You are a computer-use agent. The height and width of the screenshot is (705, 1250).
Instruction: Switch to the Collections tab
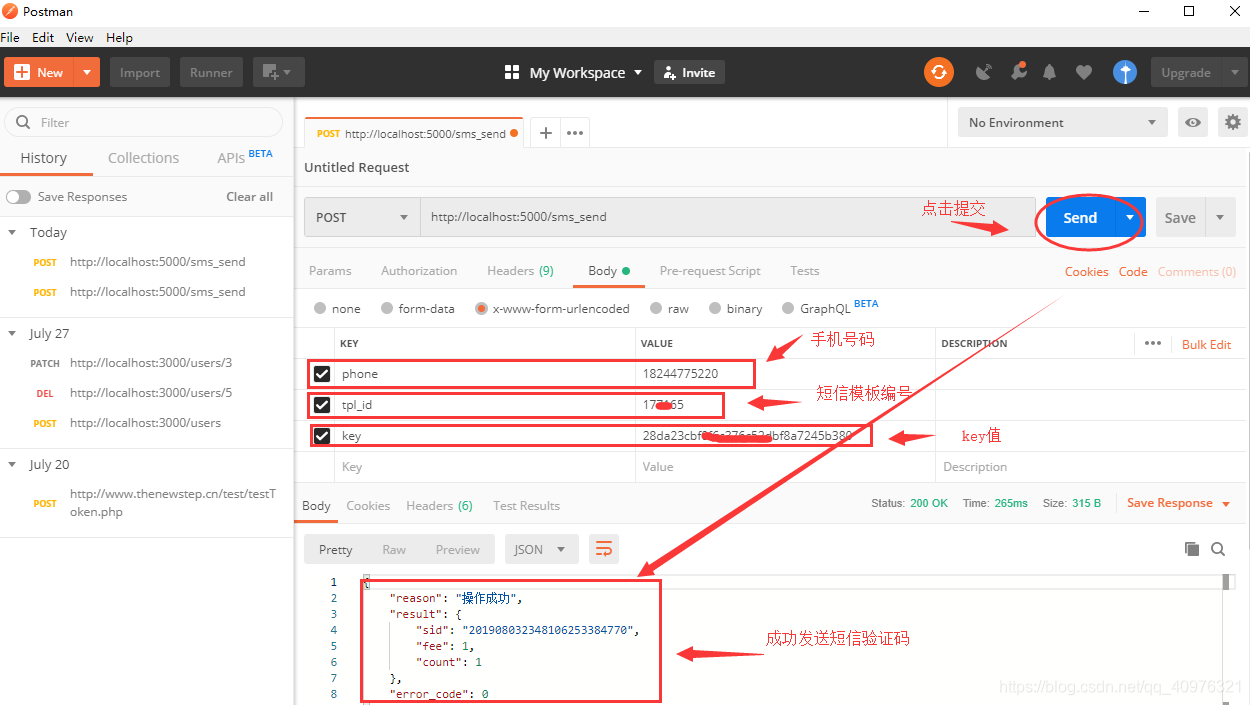click(x=143, y=158)
